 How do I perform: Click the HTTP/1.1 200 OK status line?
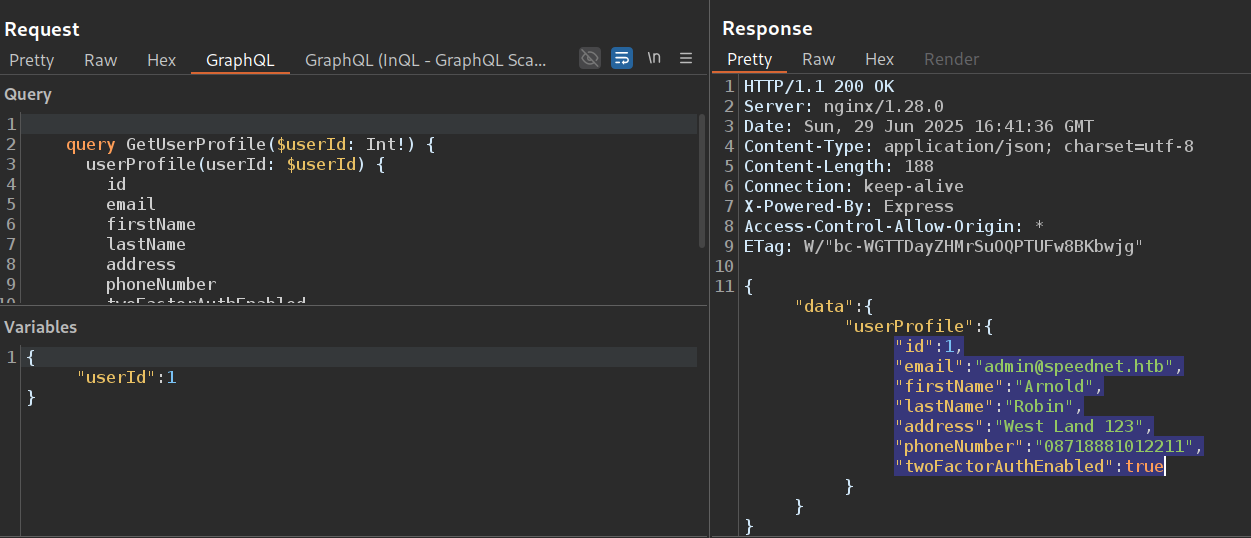coord(819,87)
